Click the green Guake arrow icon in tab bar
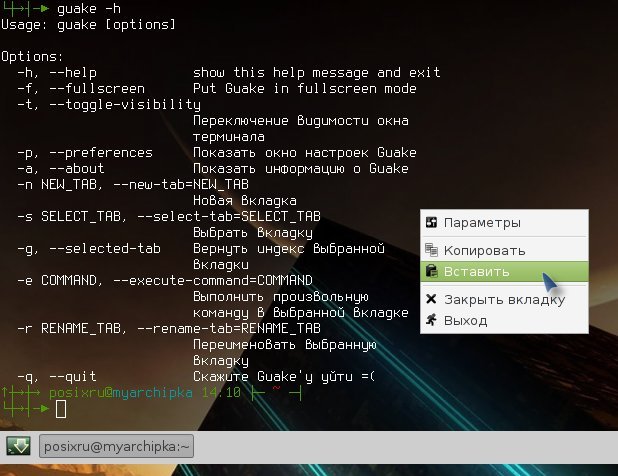 pos(18,446)
